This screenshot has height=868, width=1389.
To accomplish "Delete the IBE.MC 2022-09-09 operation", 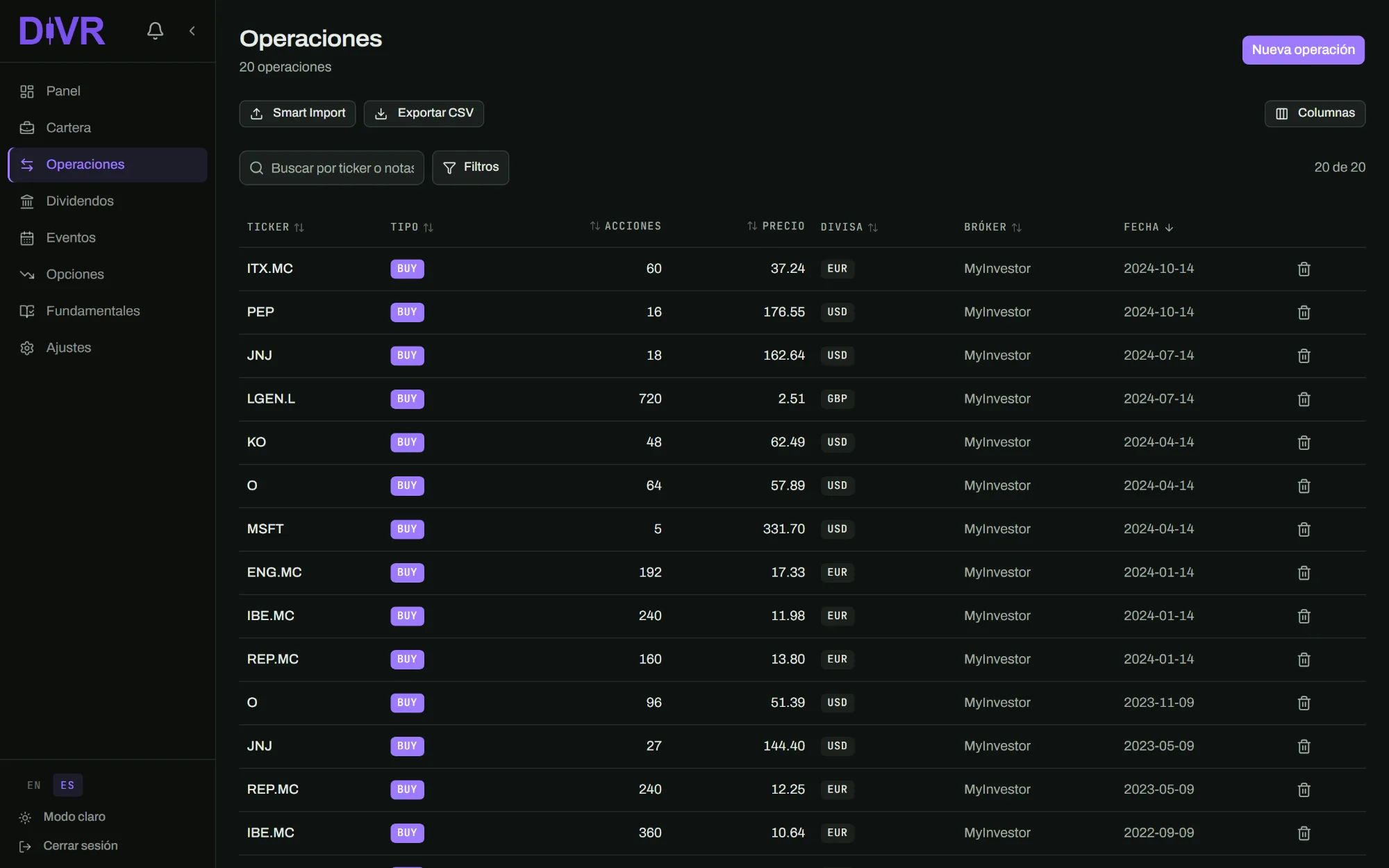I will [1304, 833].
